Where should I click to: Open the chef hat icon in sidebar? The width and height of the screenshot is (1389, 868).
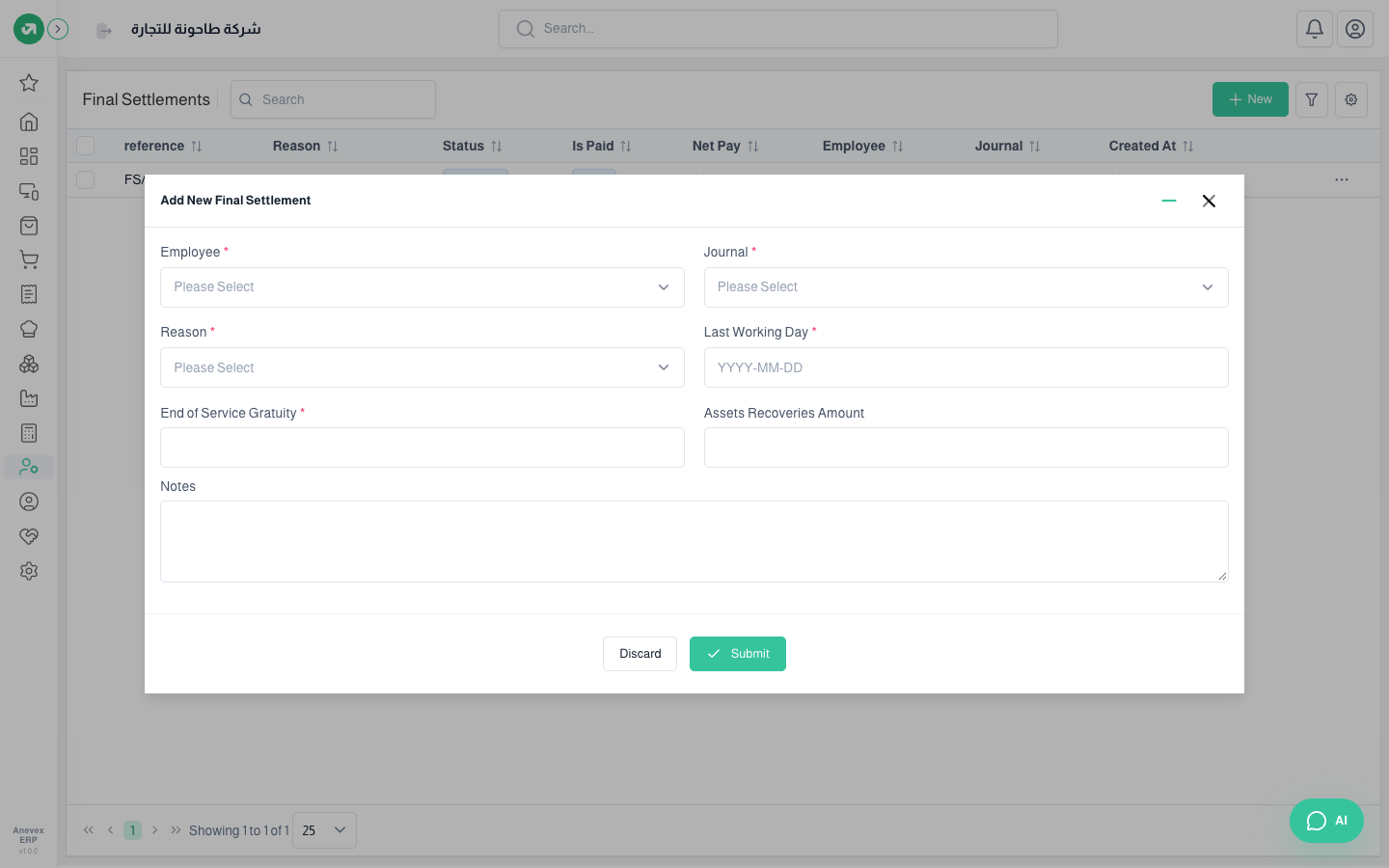[29, 329]
